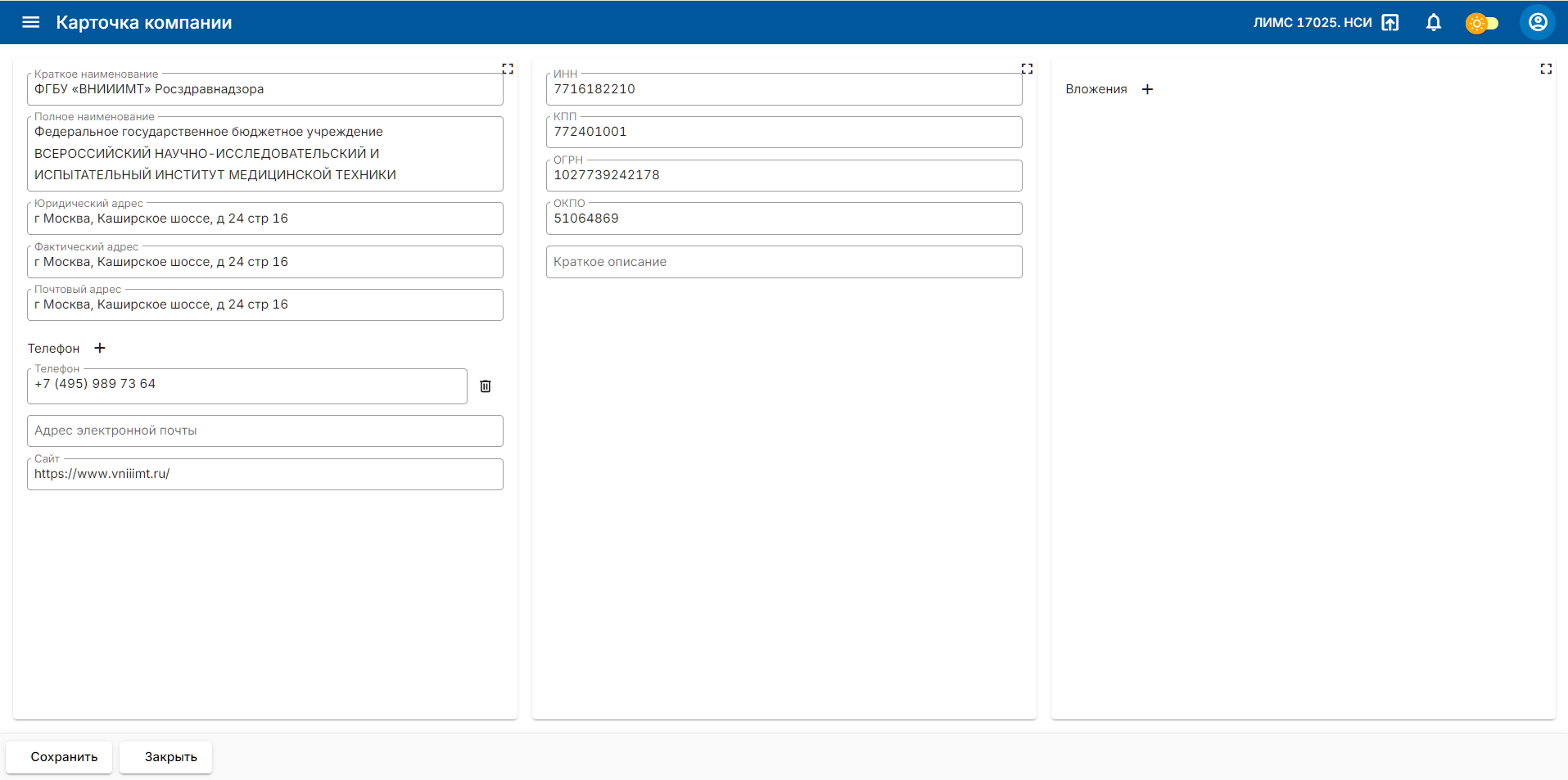Open the user account profile icon
Viewport: 1568px width, 780px height.
pos(1537,22)
